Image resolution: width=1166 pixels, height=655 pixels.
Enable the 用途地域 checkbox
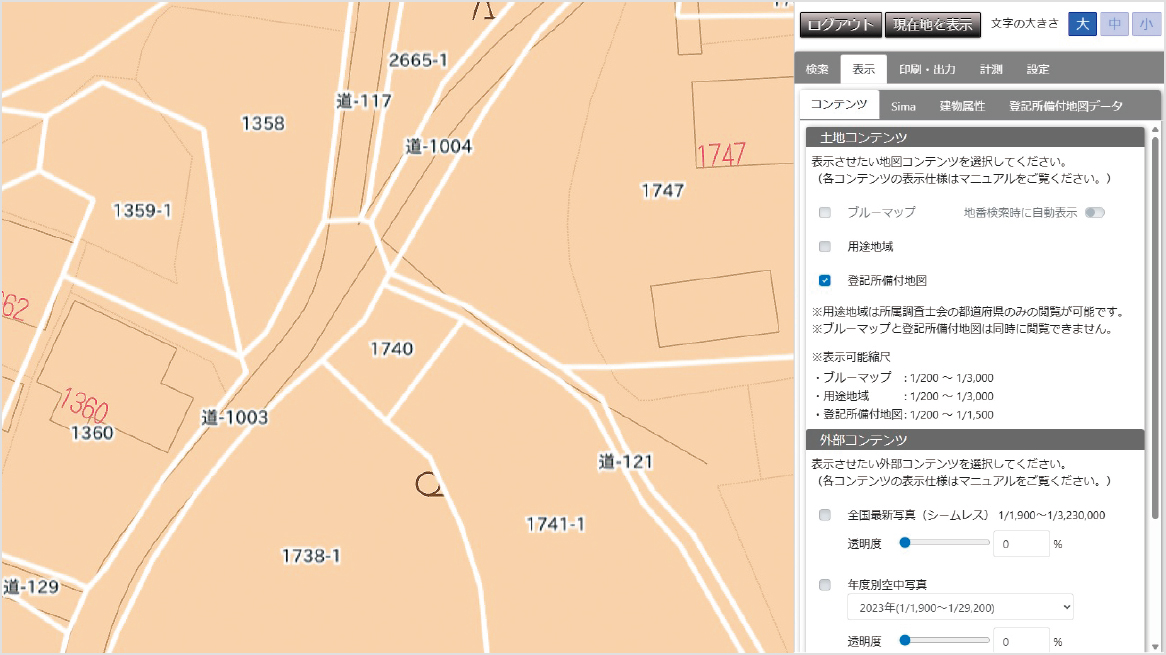coord(824,246)
